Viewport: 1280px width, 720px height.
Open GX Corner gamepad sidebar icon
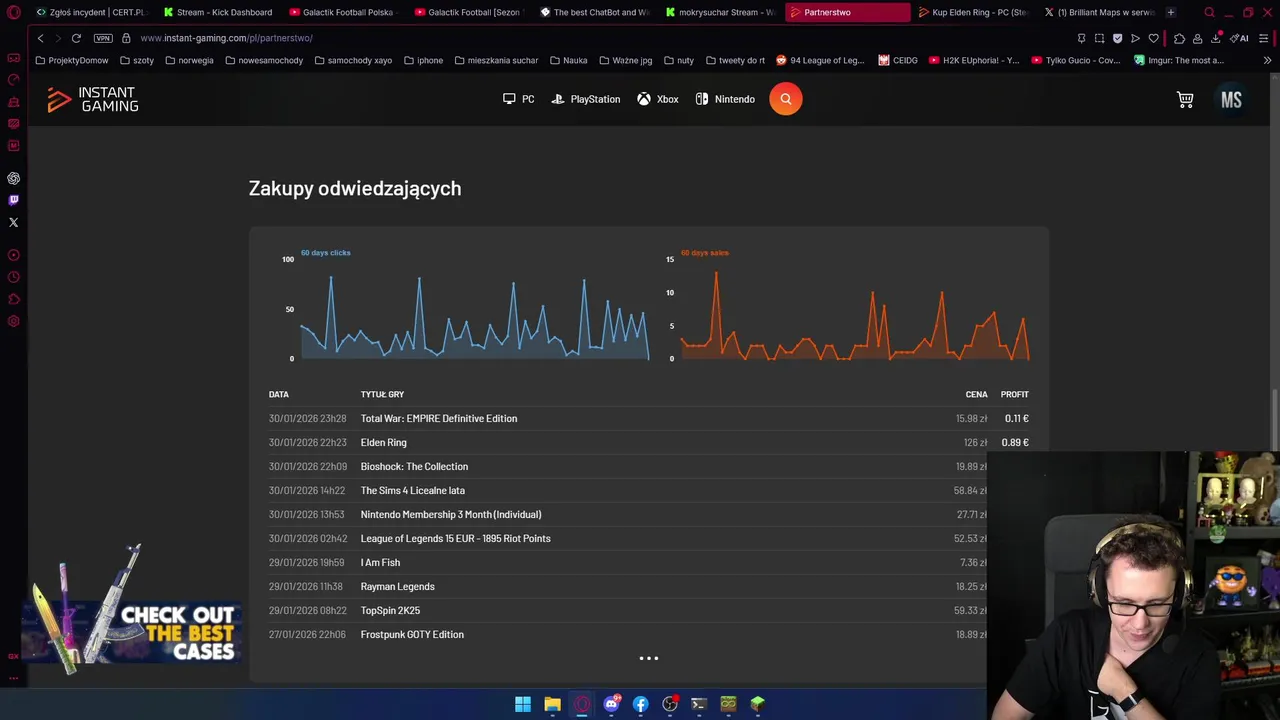click(x=14, y=58)
